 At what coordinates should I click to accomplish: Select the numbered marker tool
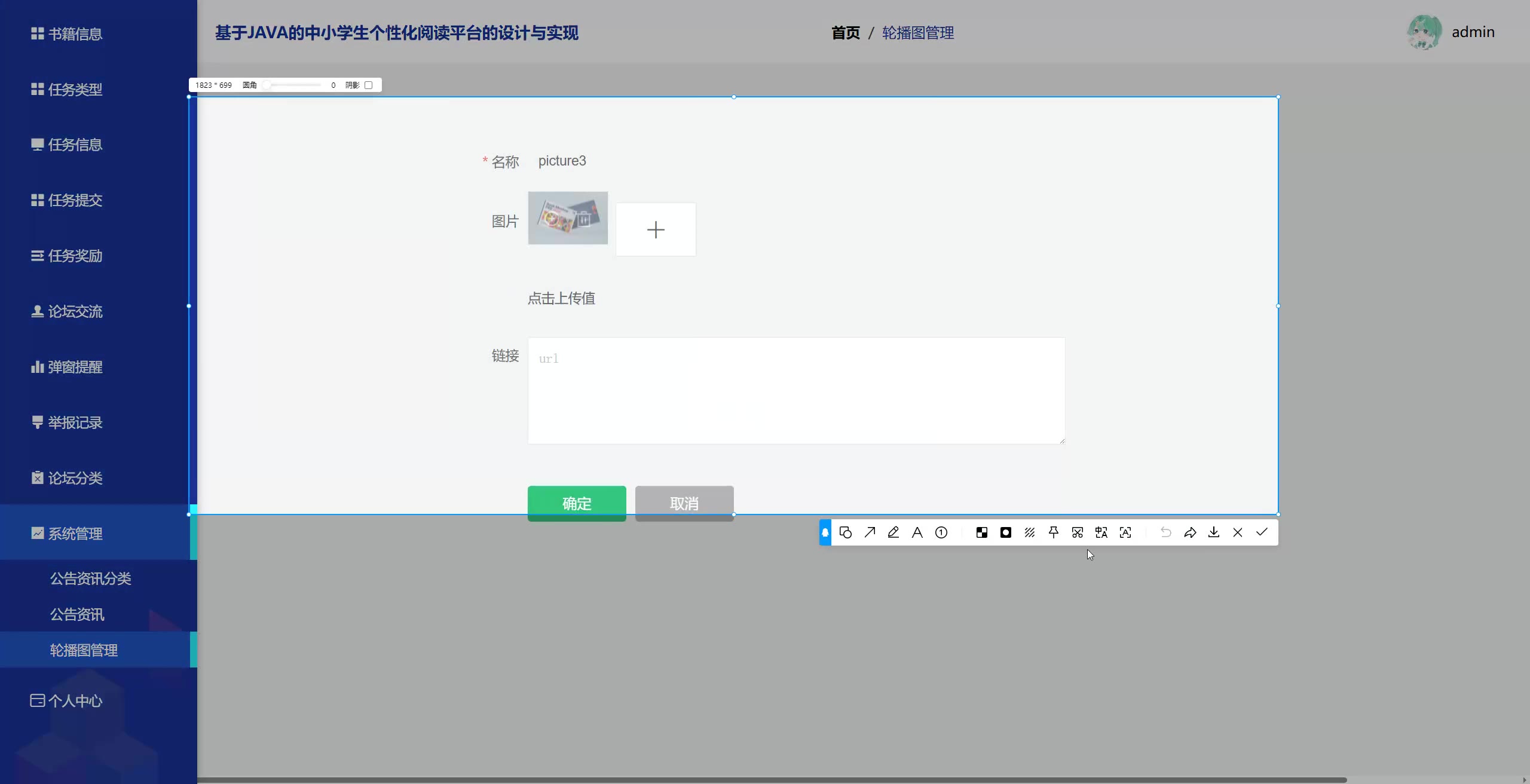941,532
